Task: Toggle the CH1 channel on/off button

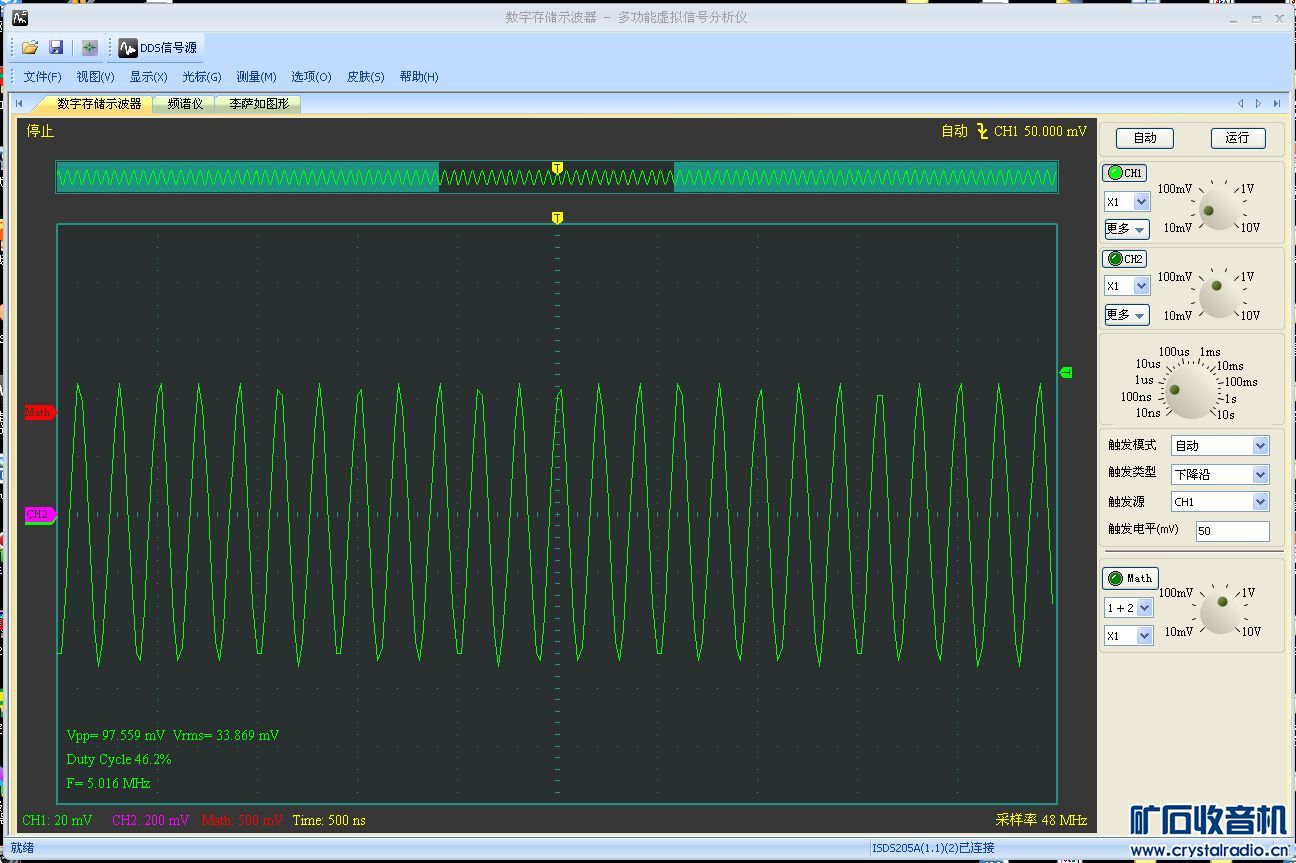Action: click(x=1124, y=173)
